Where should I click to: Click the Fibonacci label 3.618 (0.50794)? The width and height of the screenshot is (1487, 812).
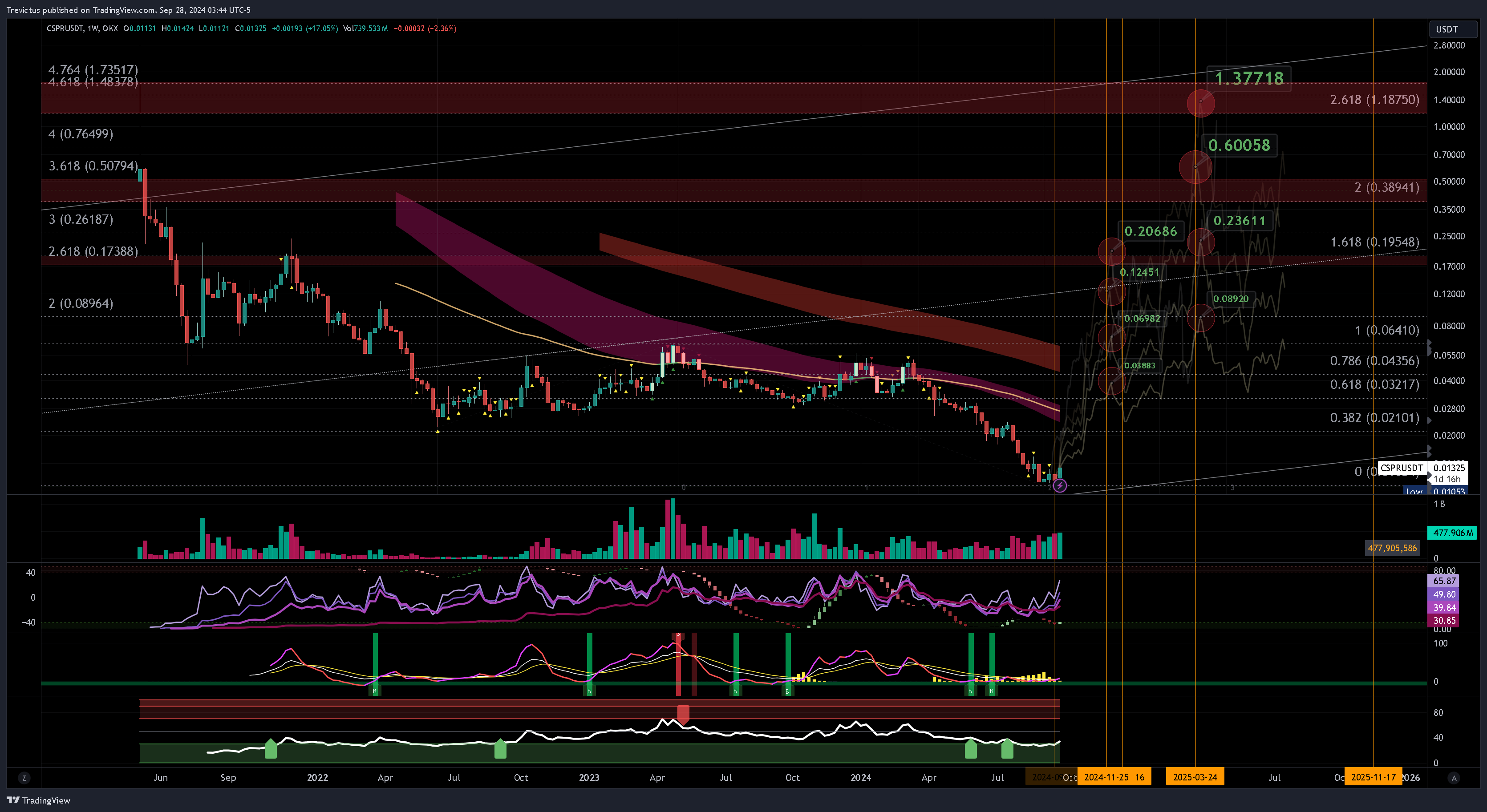93,166
